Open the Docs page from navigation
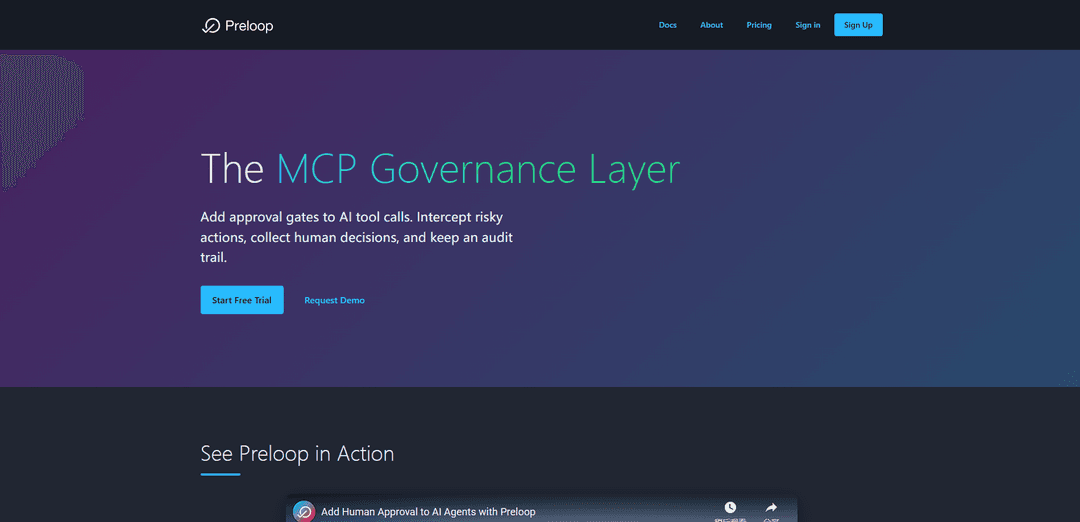 coord(667,25)
